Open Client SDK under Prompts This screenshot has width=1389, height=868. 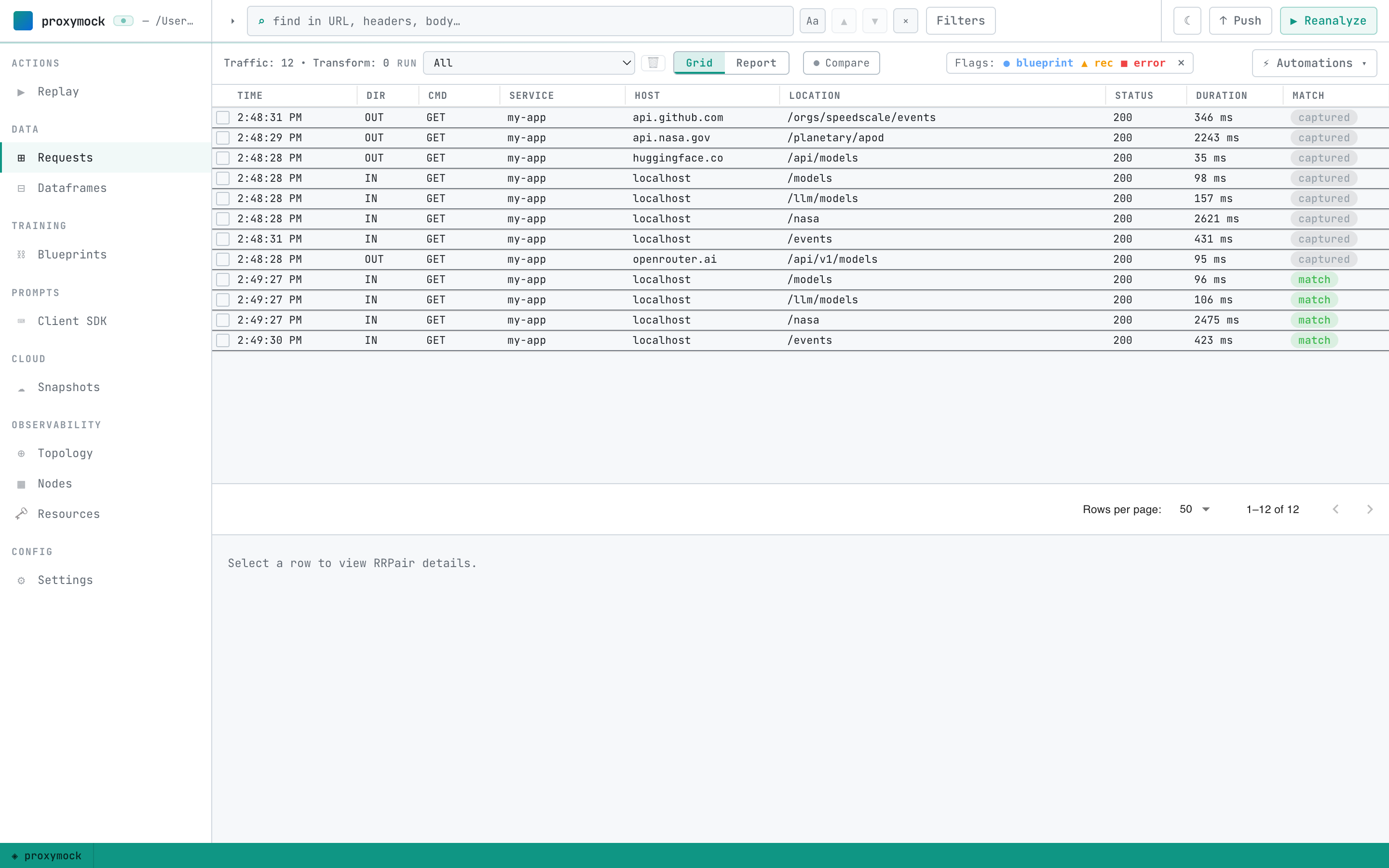tap(106, 321)
